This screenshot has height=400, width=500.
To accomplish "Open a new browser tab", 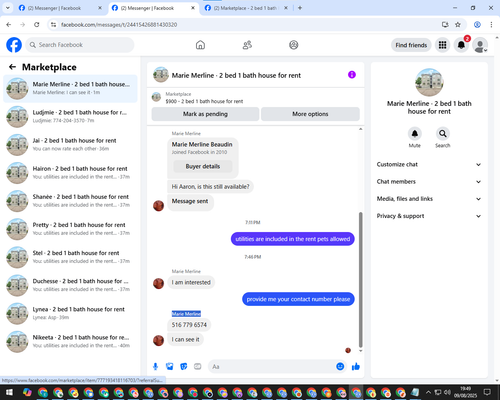I will click(300, 8).
